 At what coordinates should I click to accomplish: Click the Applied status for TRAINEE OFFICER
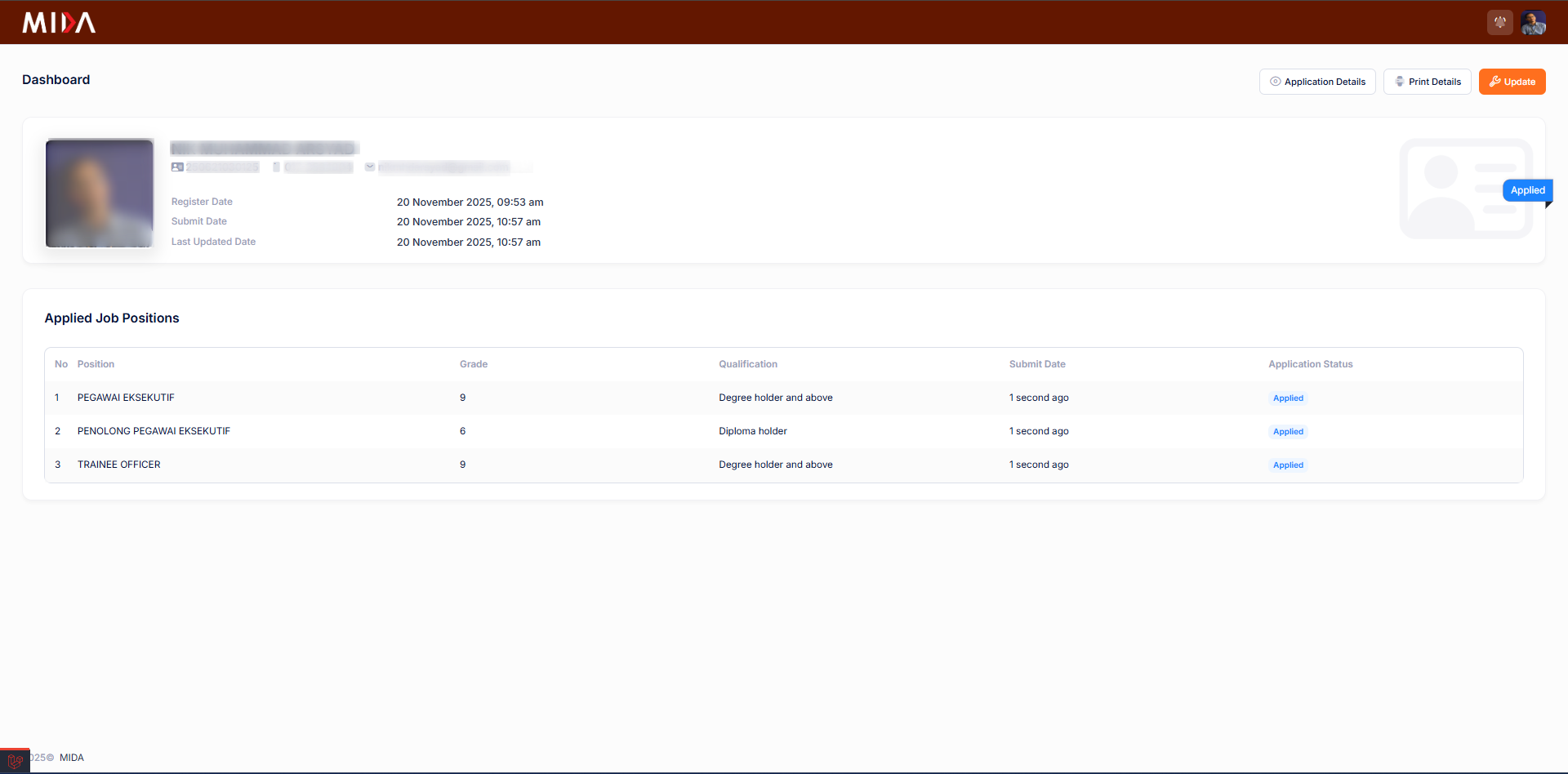click(1288, 465)
